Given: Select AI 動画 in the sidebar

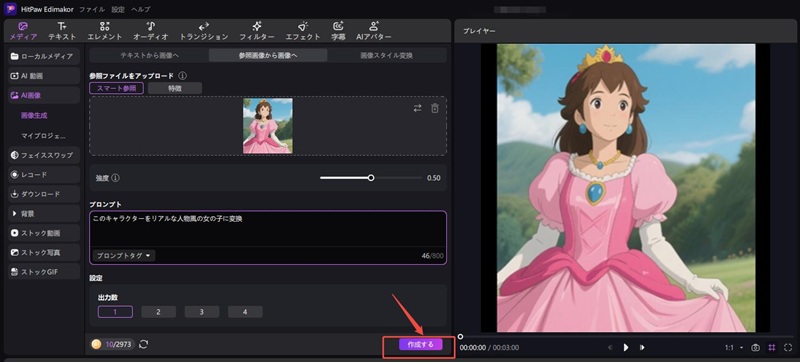Looking at the screenshot, I should (44, 76).
